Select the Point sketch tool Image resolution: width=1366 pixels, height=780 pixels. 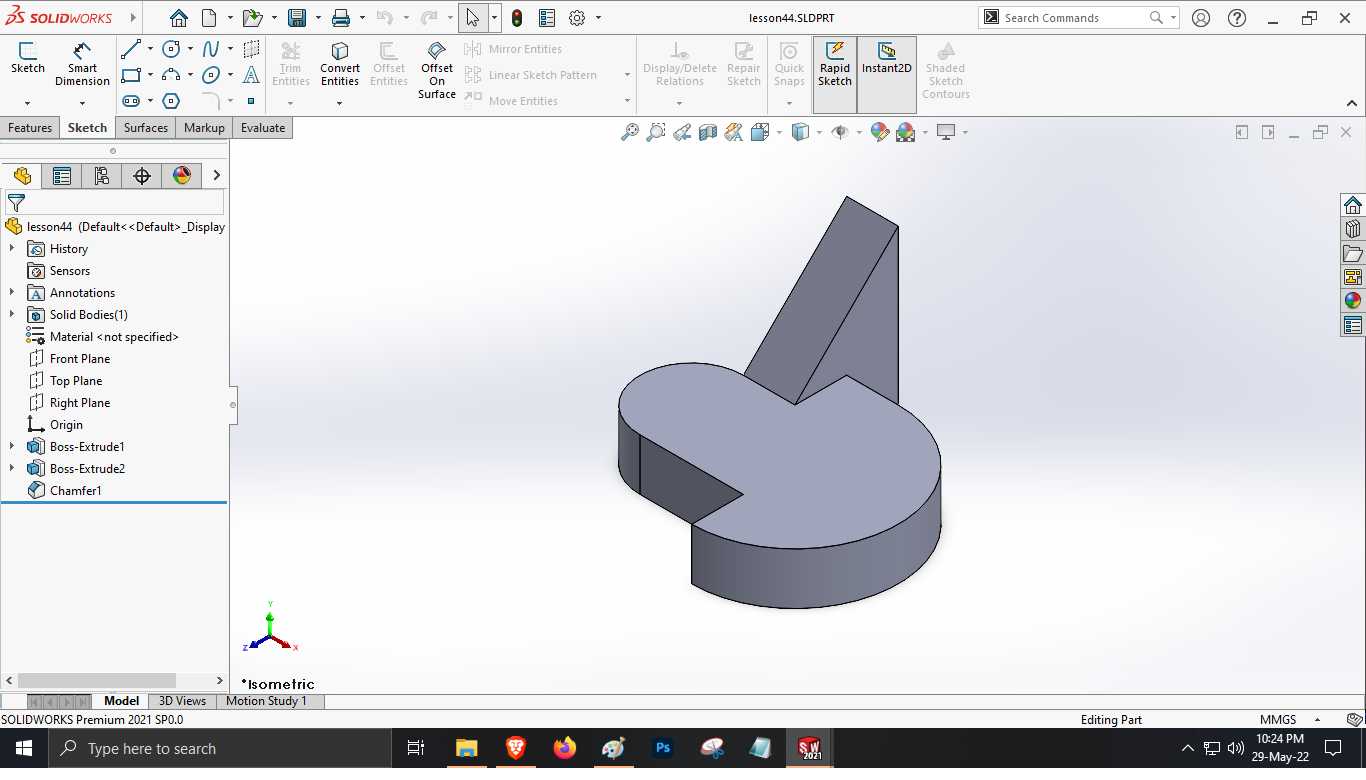coord(251,101)
